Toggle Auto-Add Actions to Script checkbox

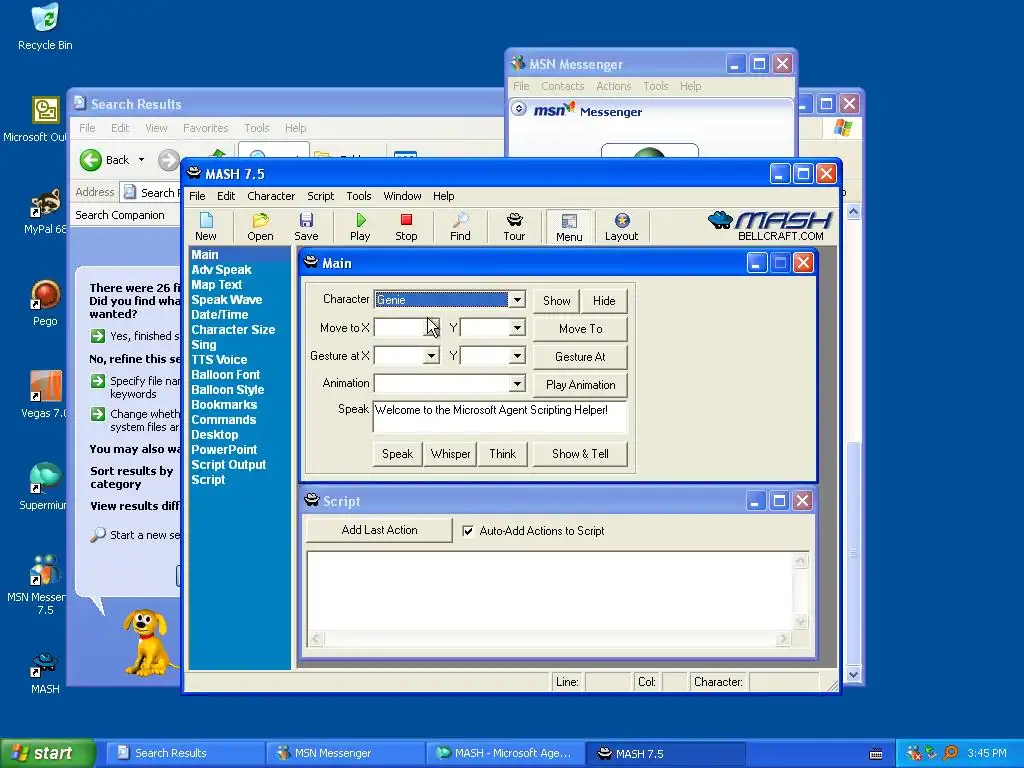[468, 531]
